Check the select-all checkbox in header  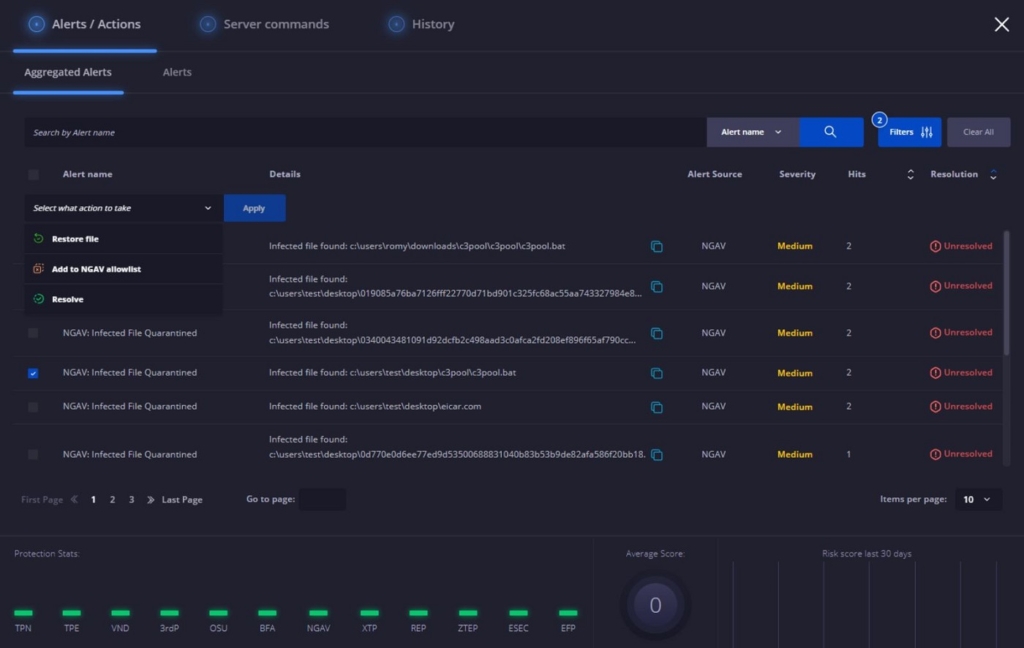(x=32, y=173)
